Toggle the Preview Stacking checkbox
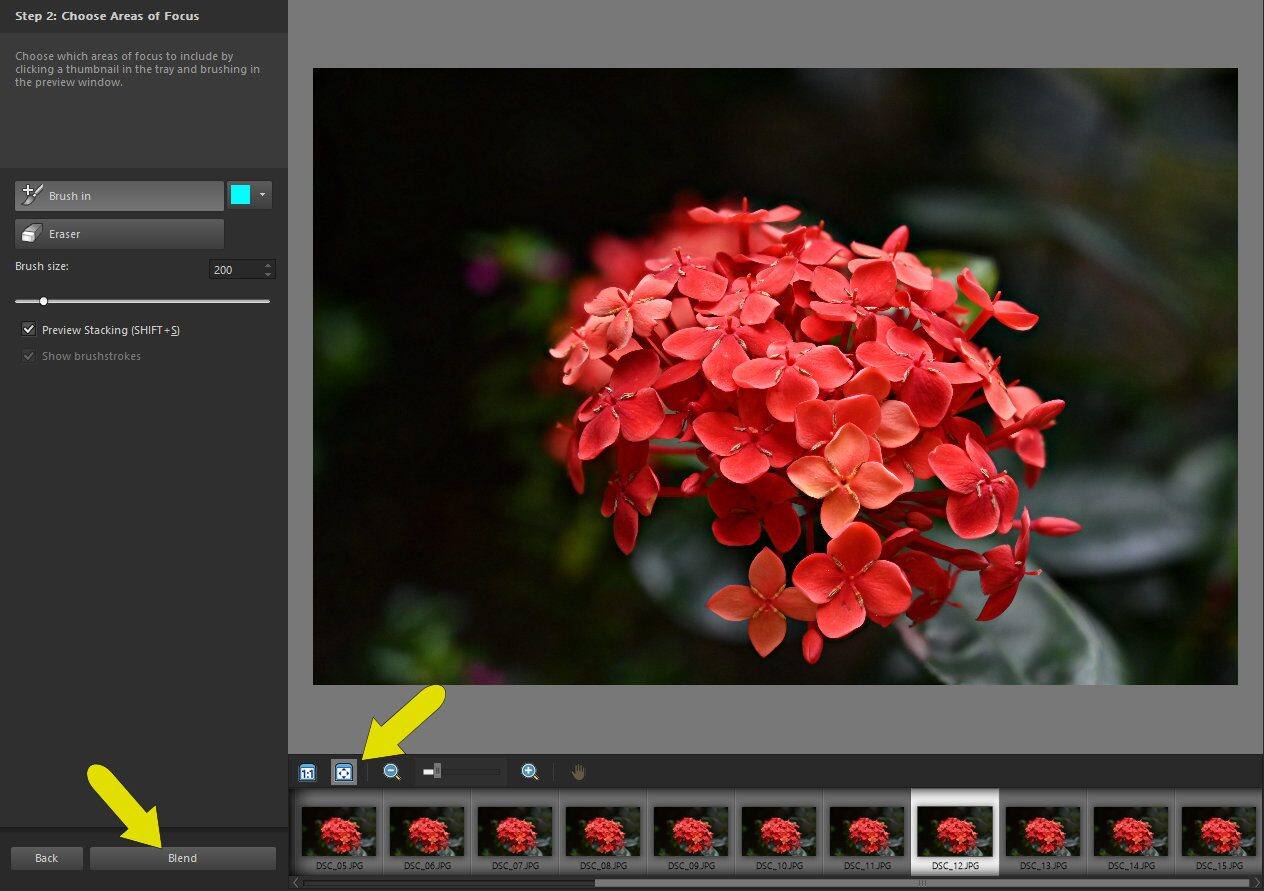This screenshot has height=891, width=1264. click(29, 329)
